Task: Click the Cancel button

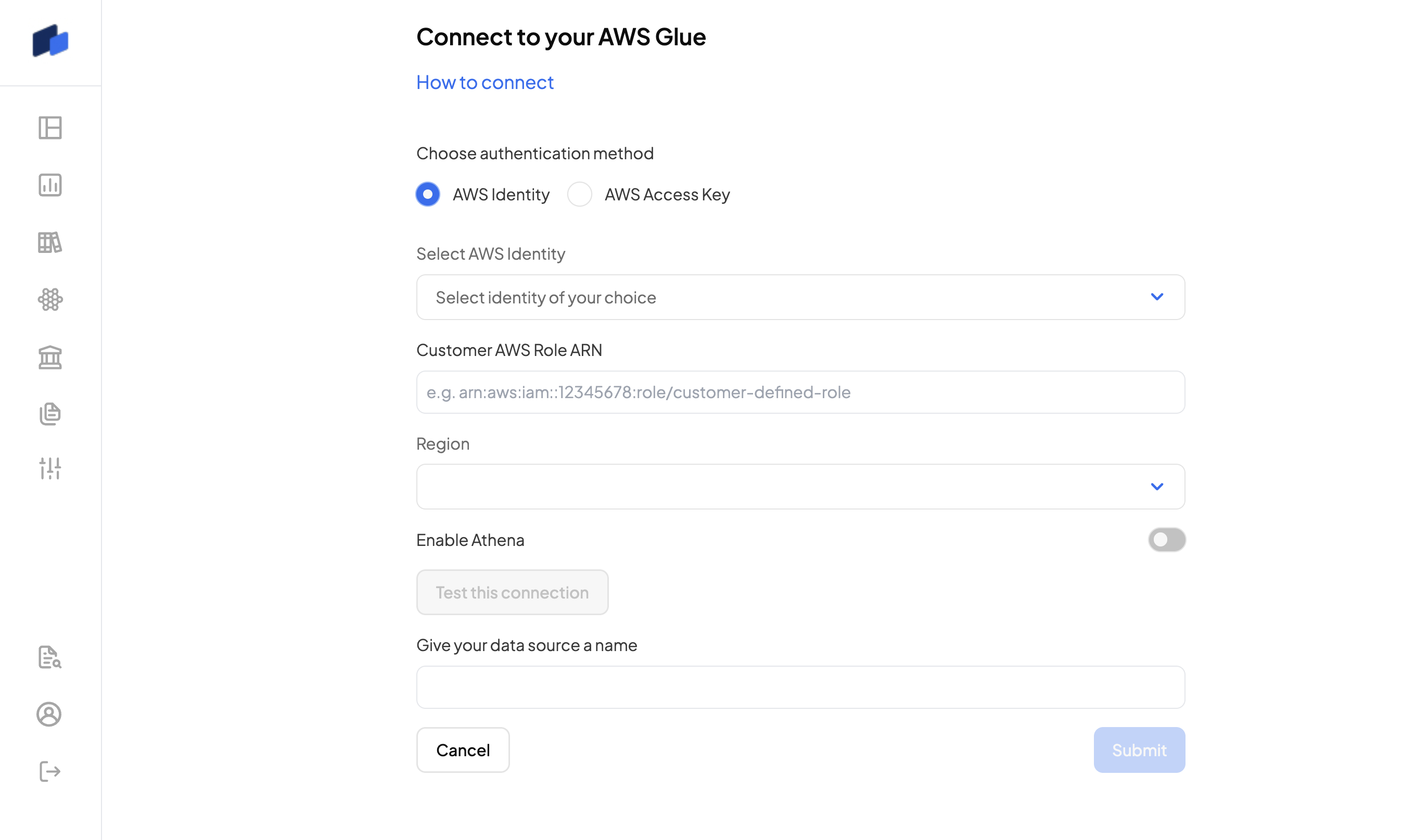Action: pyautogui.click(x=463, y=750)
